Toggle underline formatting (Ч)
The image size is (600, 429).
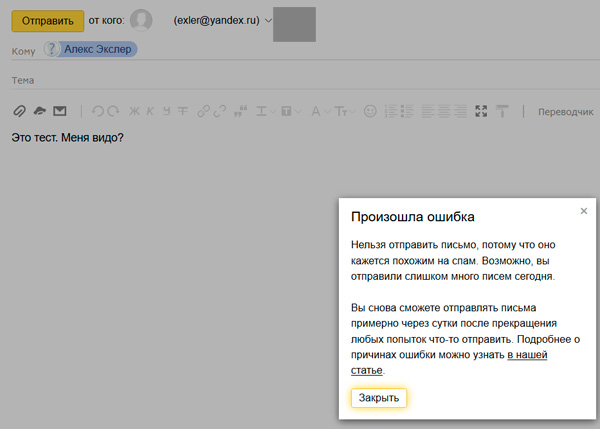(x=167, y=111)
